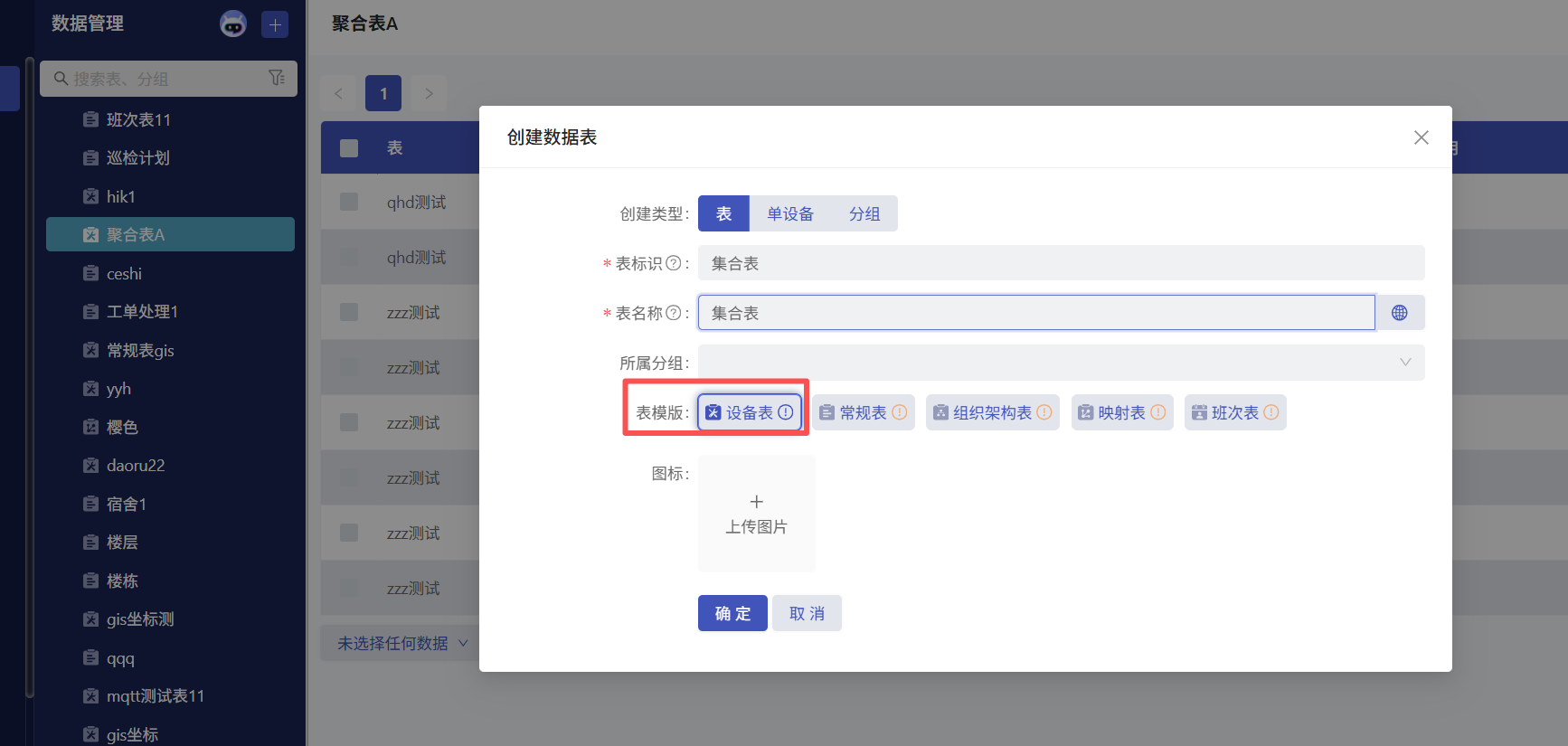Click the robot avatar icon in sidebar header
This screenshot has height=746, width=1568.
(x=233, y=24)
